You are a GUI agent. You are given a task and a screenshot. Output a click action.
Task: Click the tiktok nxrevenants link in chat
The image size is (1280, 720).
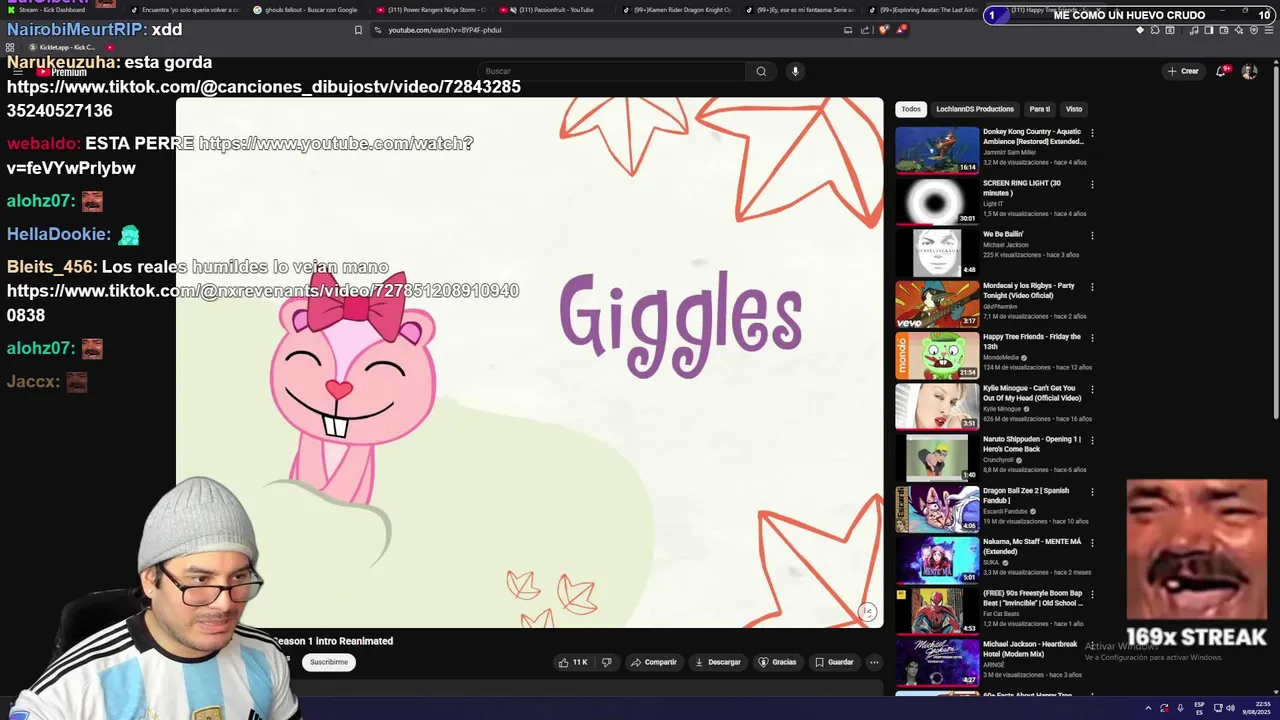click(263, 303)
